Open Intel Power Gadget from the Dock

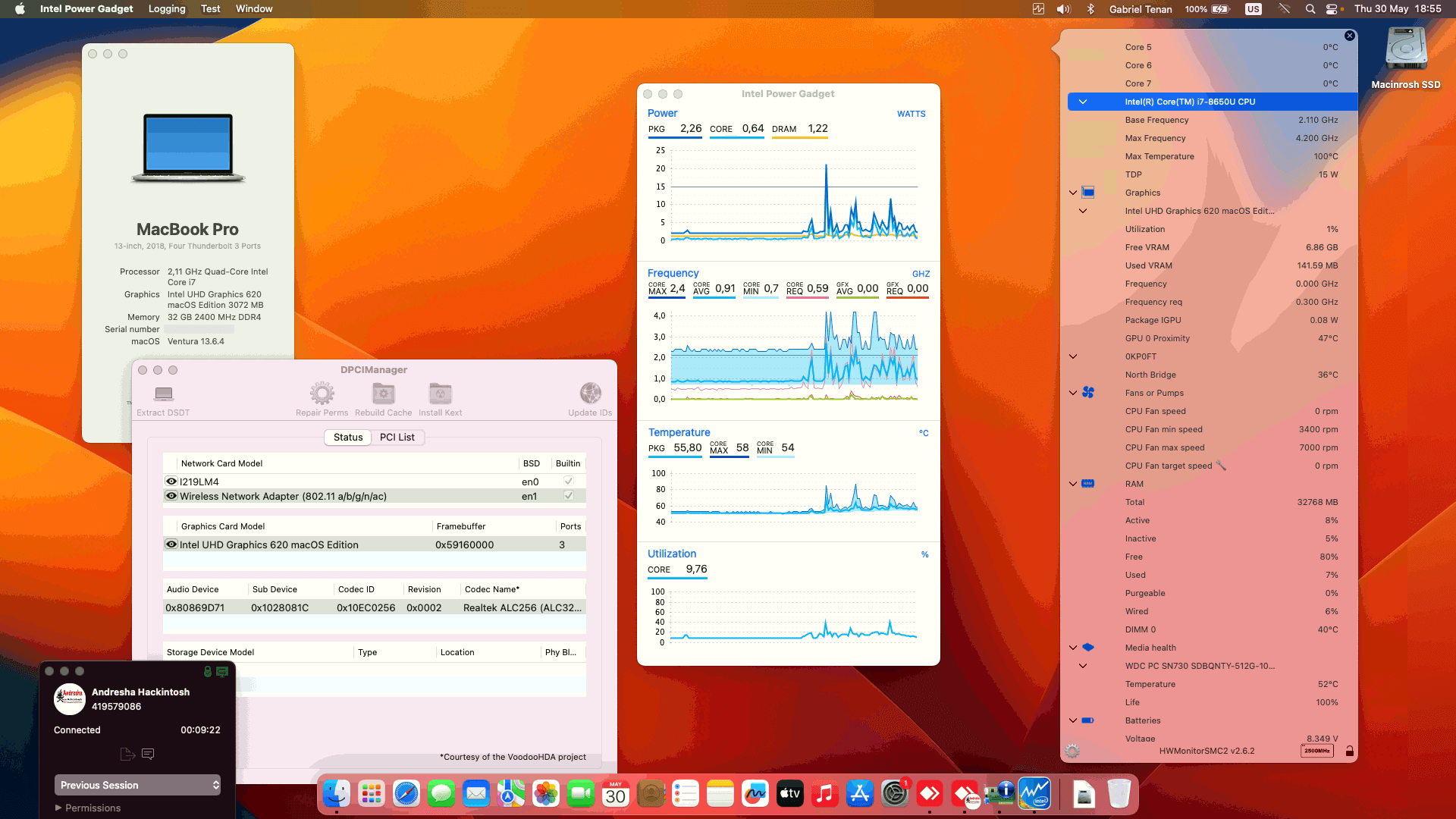tap(1036, 793)
